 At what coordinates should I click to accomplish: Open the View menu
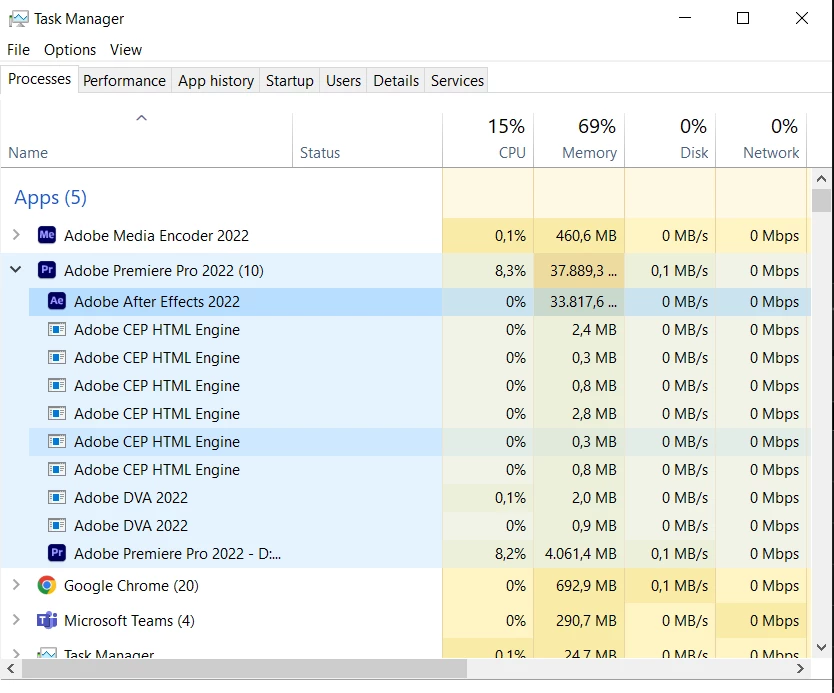point(126,49)
